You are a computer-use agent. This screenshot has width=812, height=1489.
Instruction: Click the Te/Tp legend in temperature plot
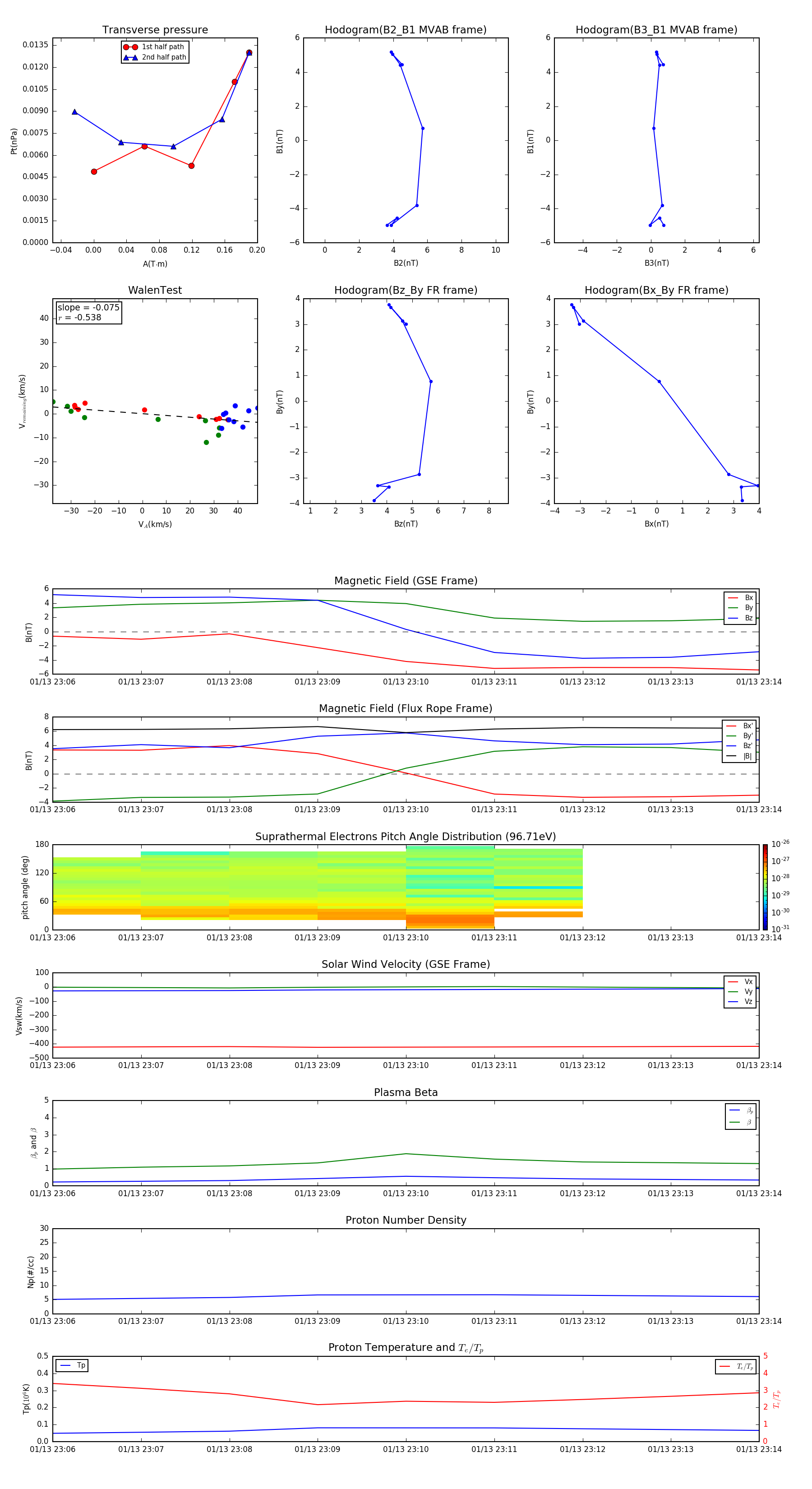tap(736, 1366)
